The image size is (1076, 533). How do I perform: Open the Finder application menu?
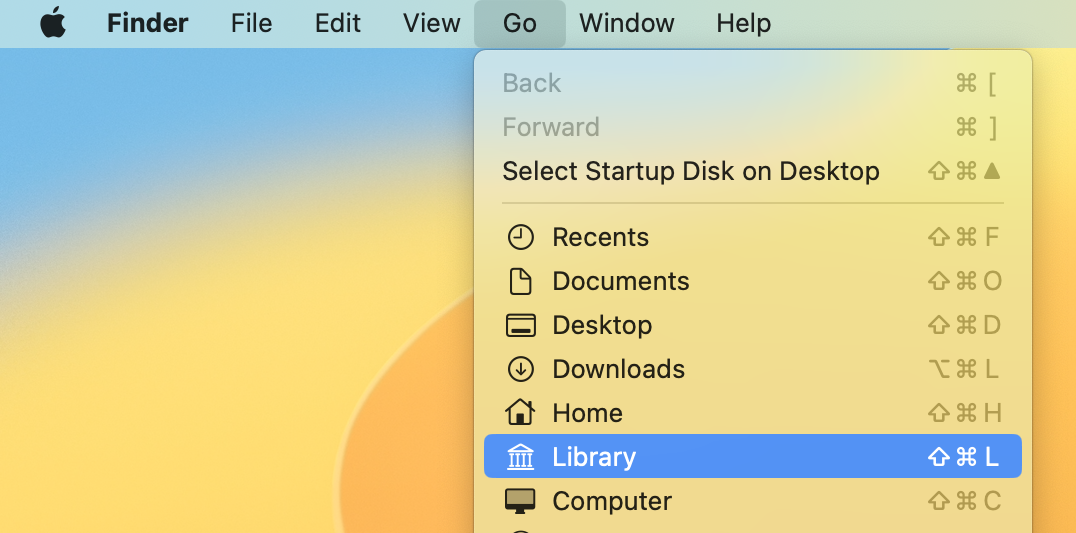[x=150, y=23]
